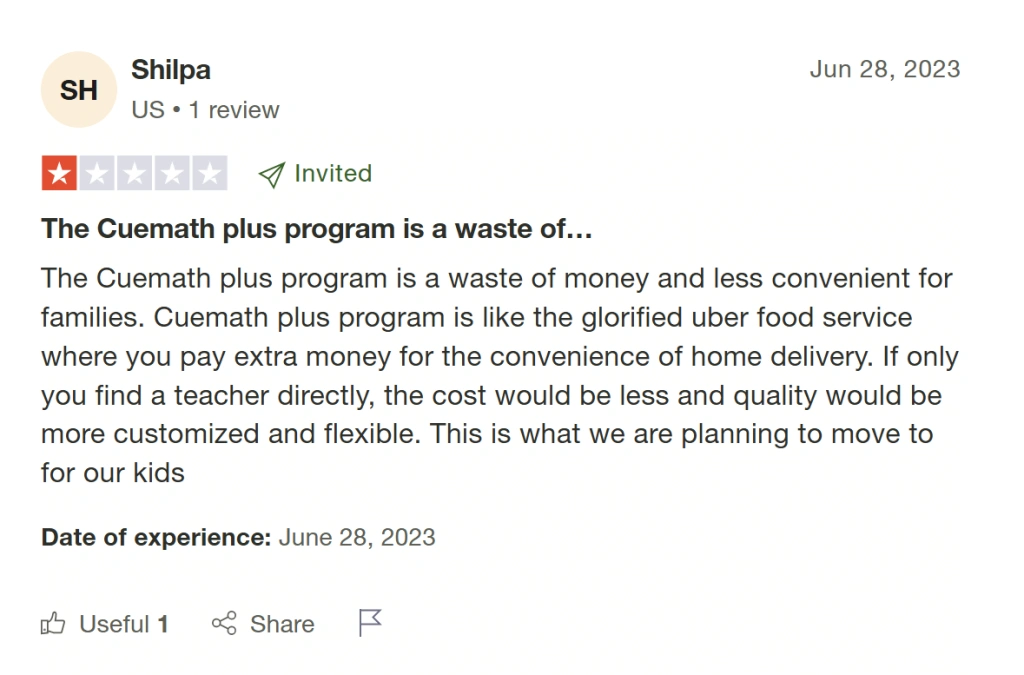
Task: Click the SH profile avatar
Action: tap(79, 90)
